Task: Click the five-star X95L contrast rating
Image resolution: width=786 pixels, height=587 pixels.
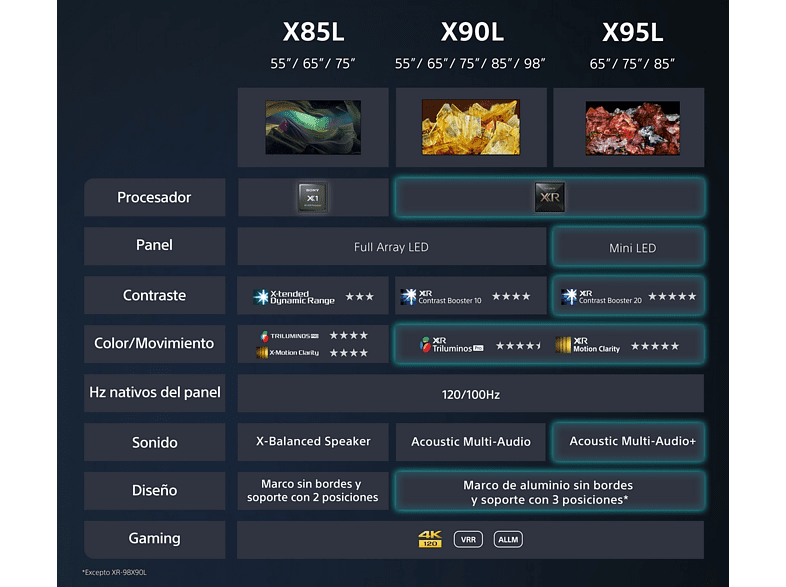Action: (672, 296)
